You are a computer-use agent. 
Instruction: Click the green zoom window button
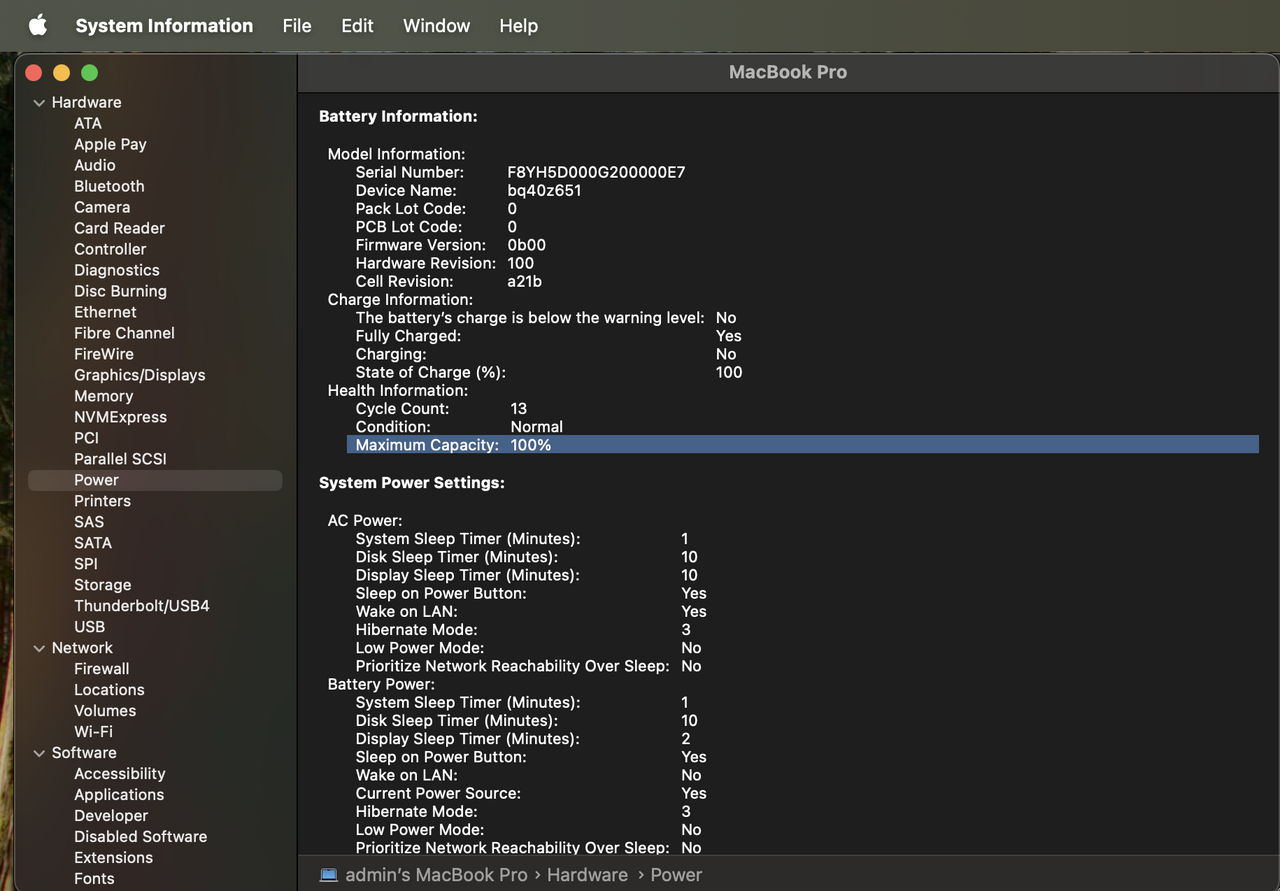[x=89, y=73]
